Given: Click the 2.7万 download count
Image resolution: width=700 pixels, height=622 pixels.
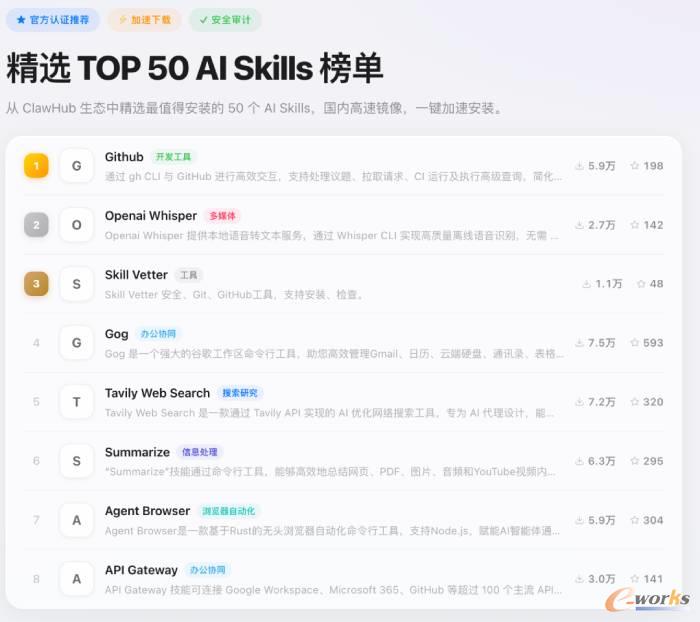Looking at the screenshot, I should [x=601, y=225].
